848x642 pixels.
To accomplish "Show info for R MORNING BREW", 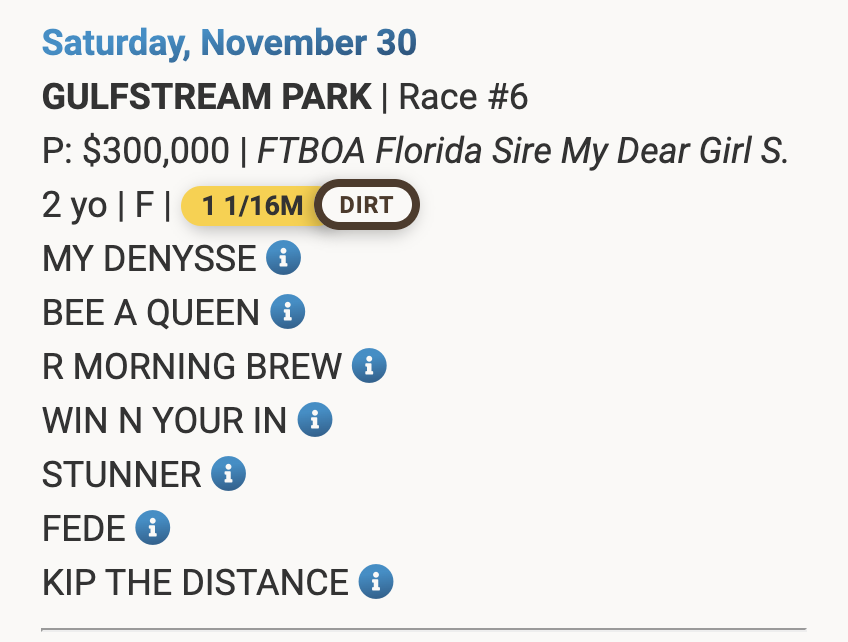I will 369,366.
